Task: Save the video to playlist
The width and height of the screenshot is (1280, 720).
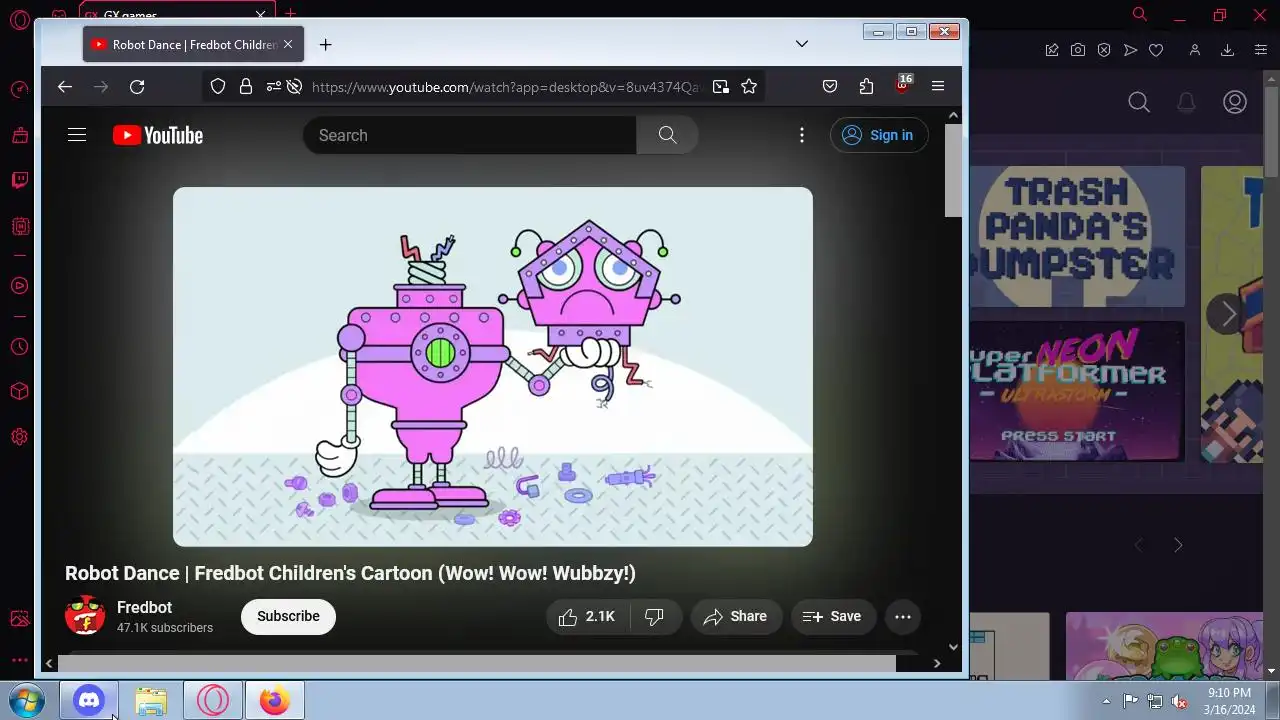Action: point(833,617)
